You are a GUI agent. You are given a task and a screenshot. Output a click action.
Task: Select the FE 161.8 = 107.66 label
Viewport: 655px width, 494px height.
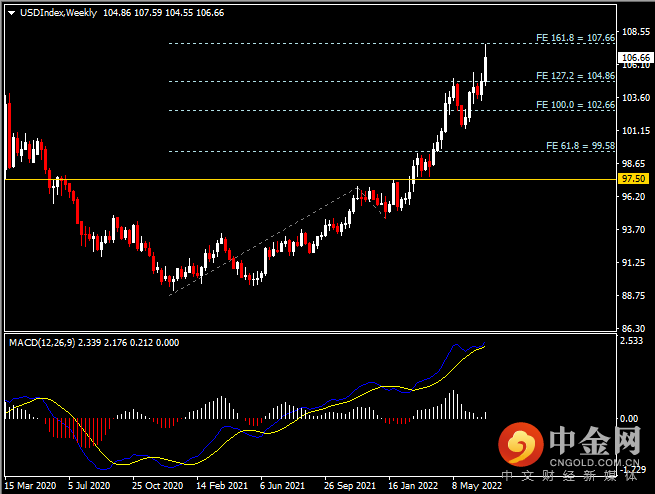click(575, 38)
